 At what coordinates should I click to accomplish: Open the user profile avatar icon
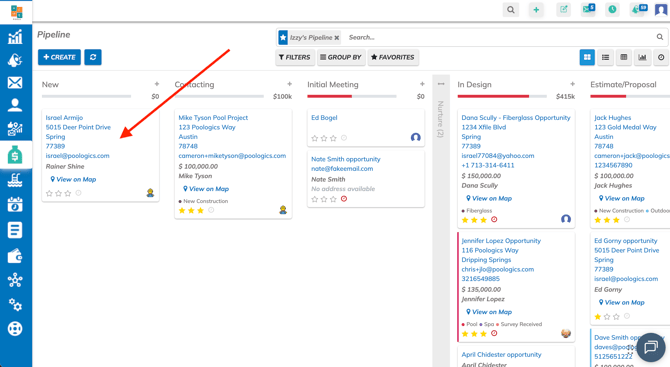(x=661, y=9)
